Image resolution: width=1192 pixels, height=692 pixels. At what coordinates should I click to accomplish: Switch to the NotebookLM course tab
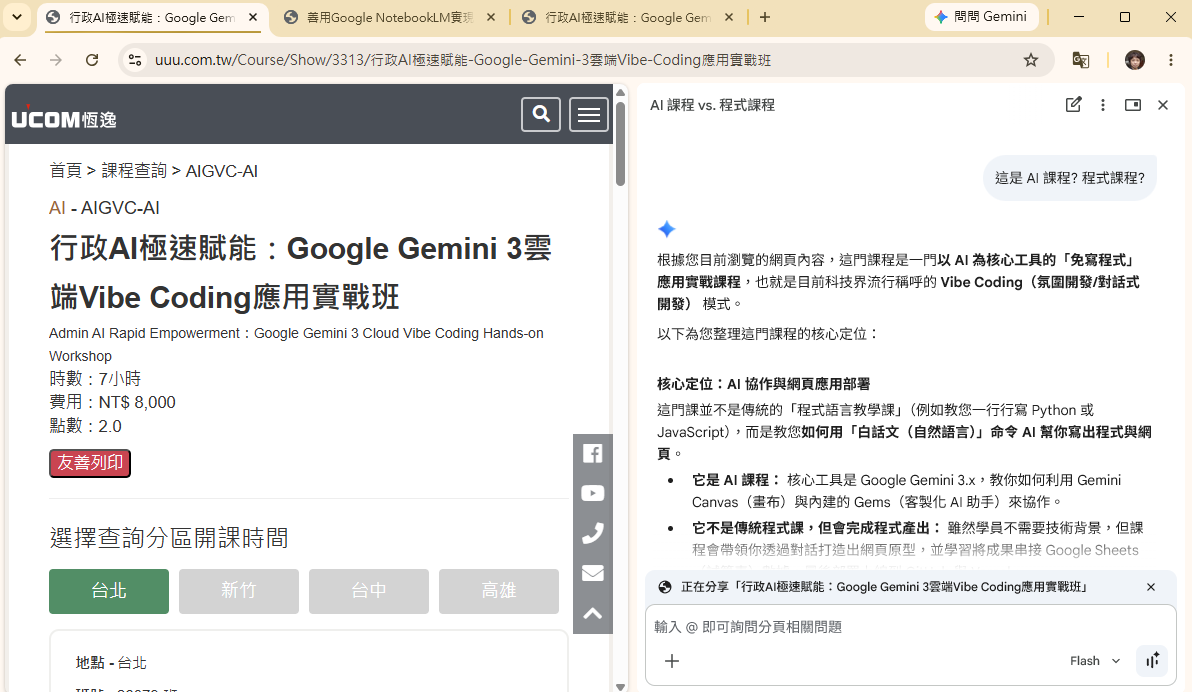388,17
